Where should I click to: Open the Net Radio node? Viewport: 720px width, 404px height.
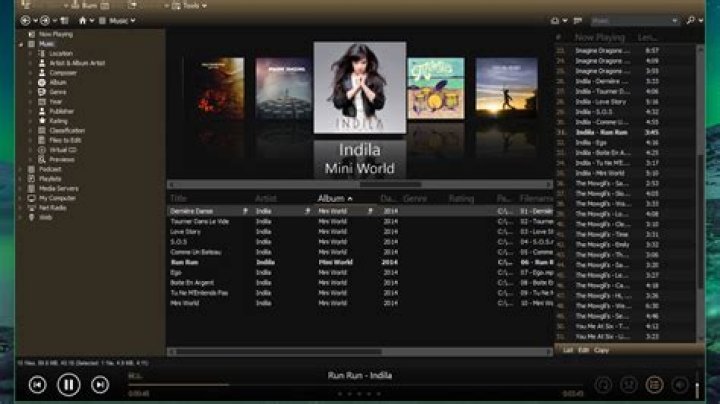coord(54,207)
